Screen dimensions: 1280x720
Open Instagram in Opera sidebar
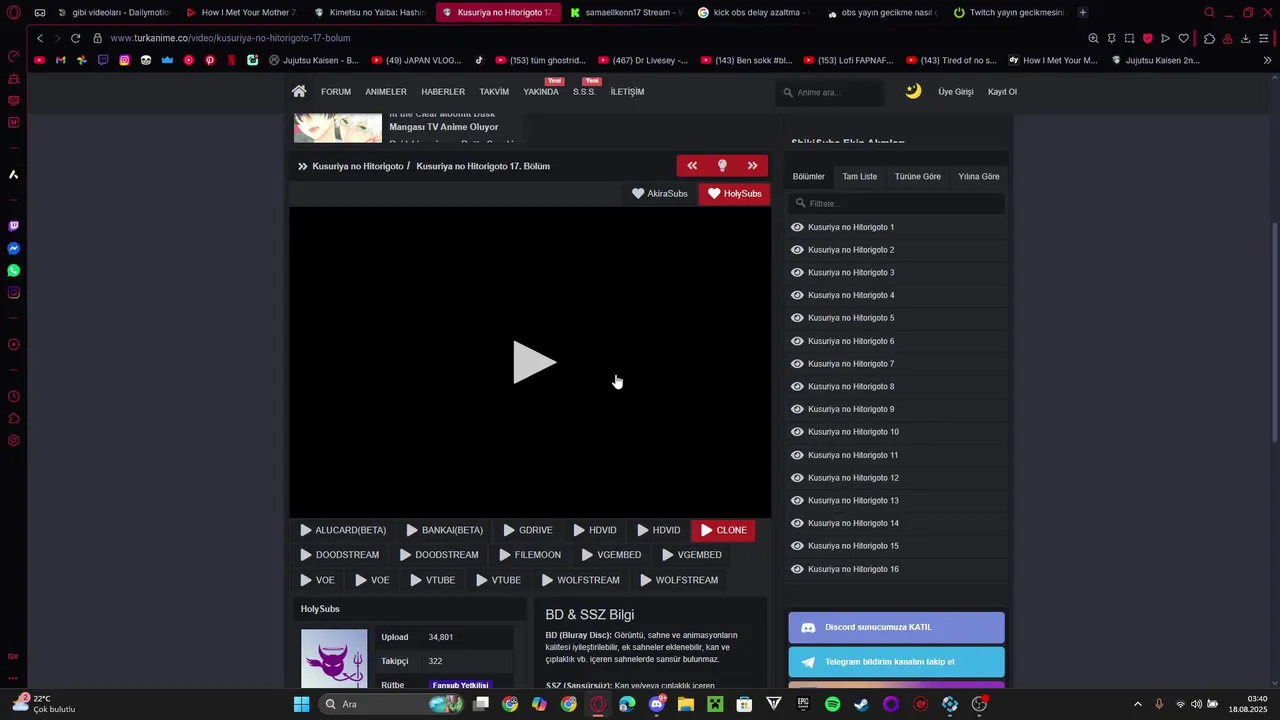tap(13, 293)
